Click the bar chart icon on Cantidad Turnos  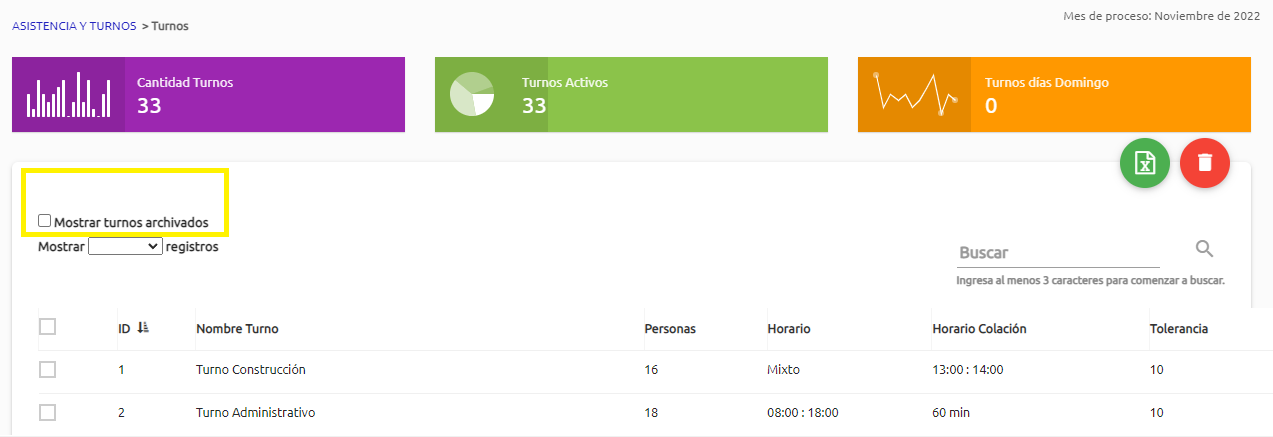68,95
